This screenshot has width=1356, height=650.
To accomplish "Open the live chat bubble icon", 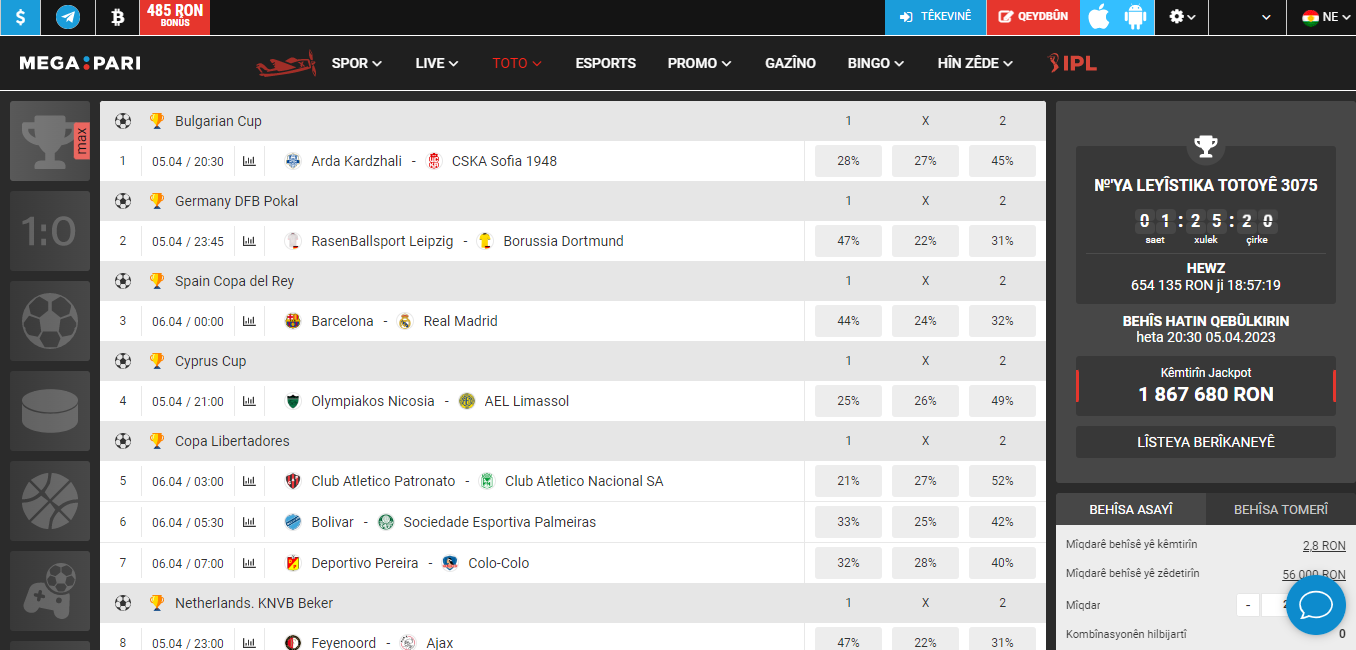I will point(1315,605).
